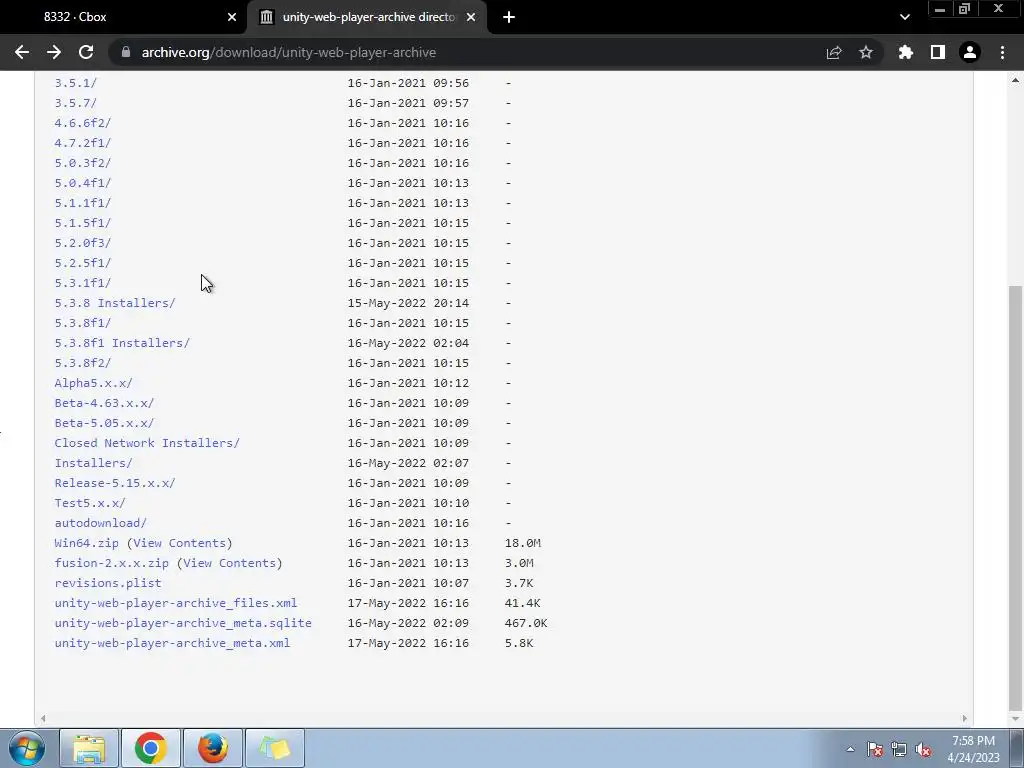Select the unity-web-player-archive directory tab
This screenshot has width=1024, height=768.
tap(366, 17)
